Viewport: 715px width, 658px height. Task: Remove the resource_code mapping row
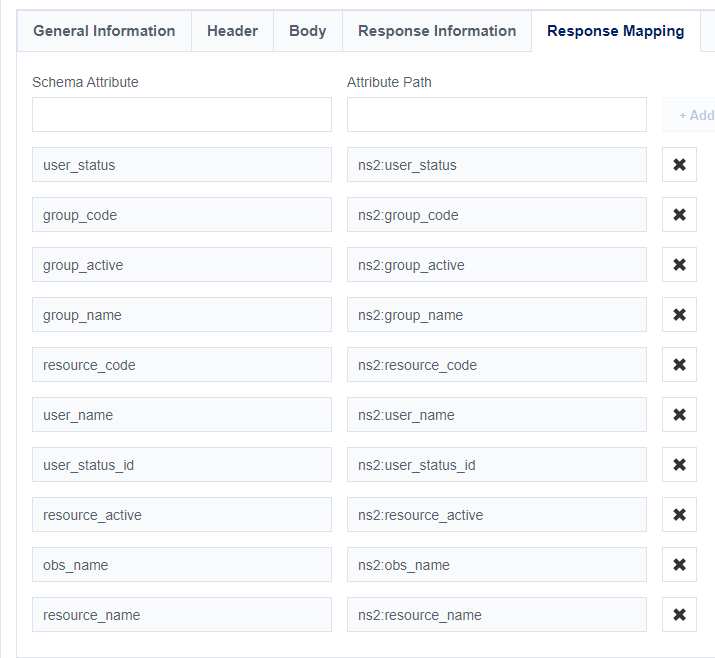pos(679,365)
